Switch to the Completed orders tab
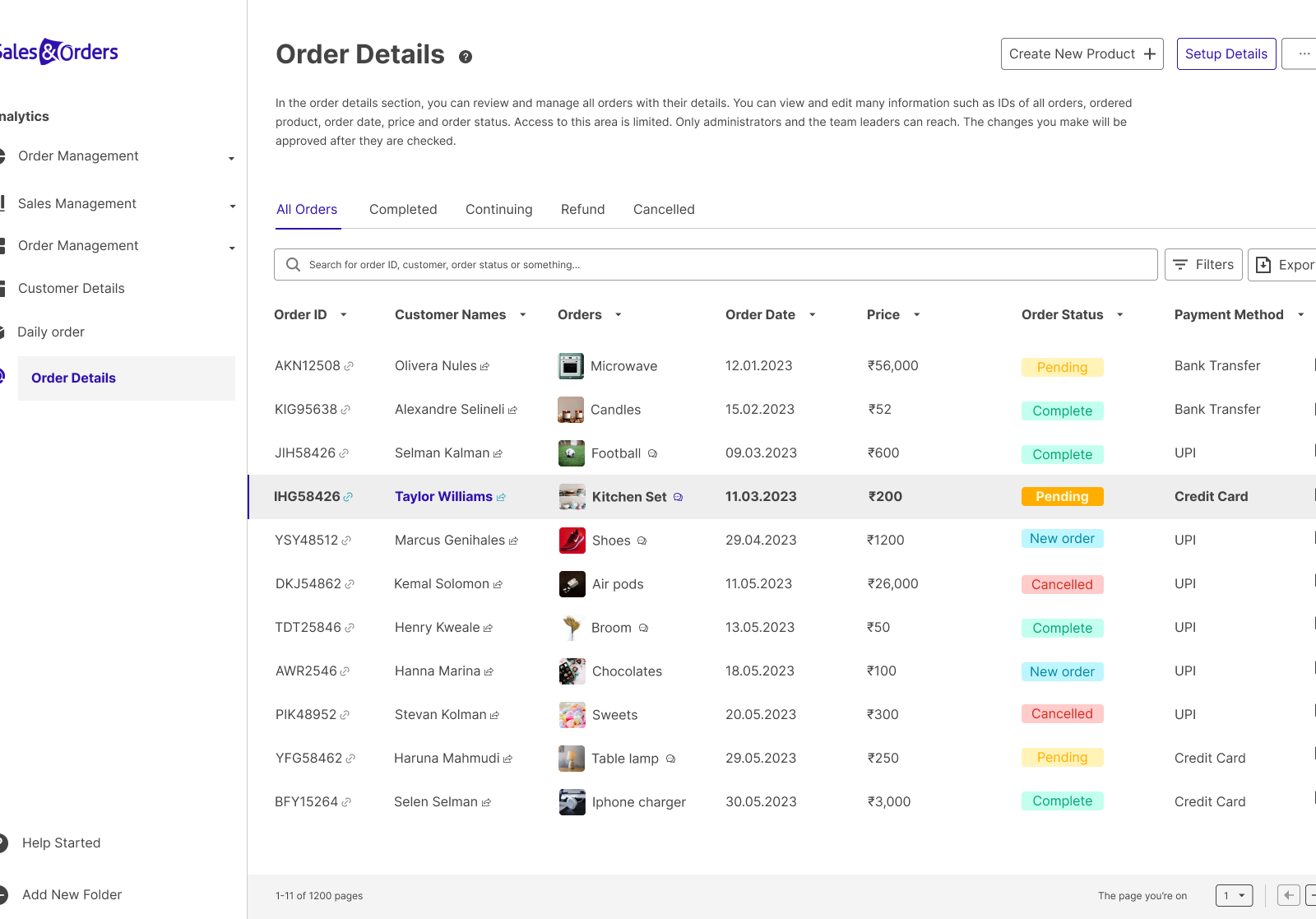Image resolution: width=1316 pixels, height=919 pixels. pos(403,209)
